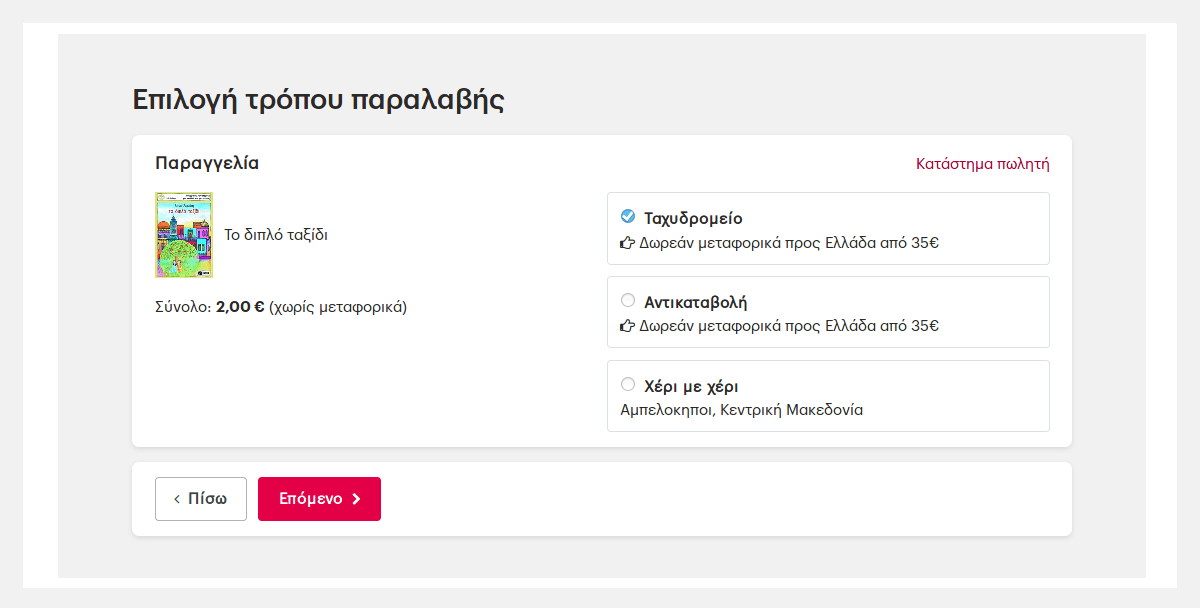Click the thumbs-up icon under Ταχυδρομείο

point(628,243)
